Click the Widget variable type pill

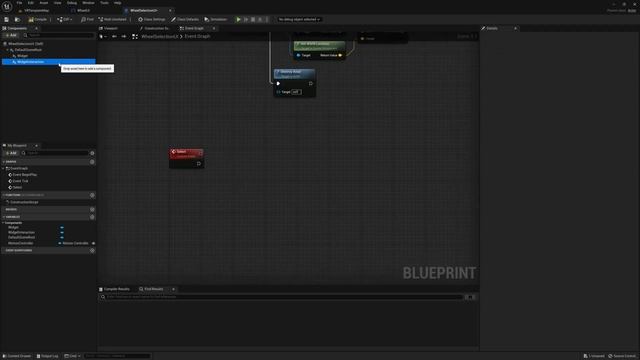tap(62, 227)
